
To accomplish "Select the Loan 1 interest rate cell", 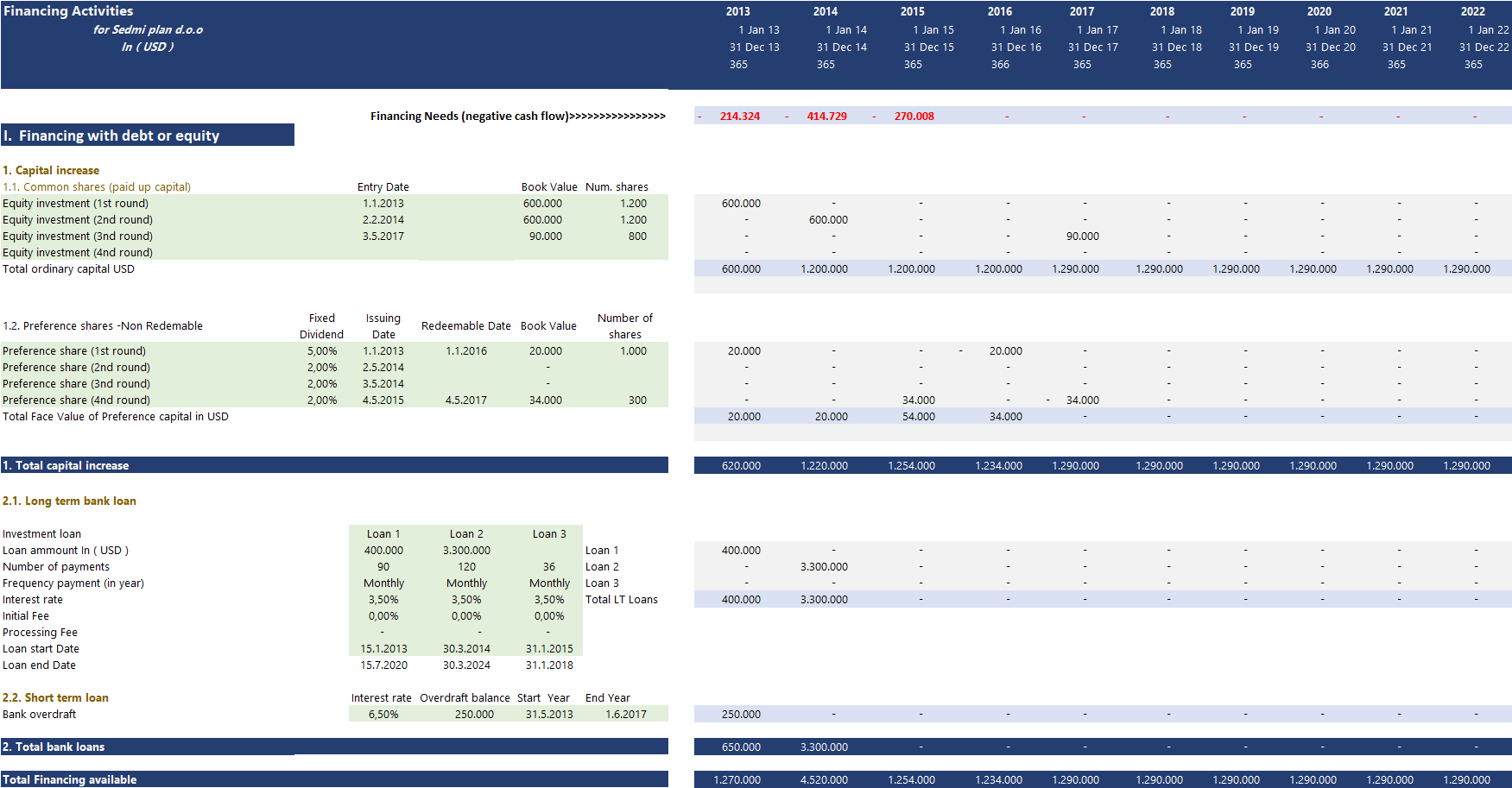I will 383,600.
